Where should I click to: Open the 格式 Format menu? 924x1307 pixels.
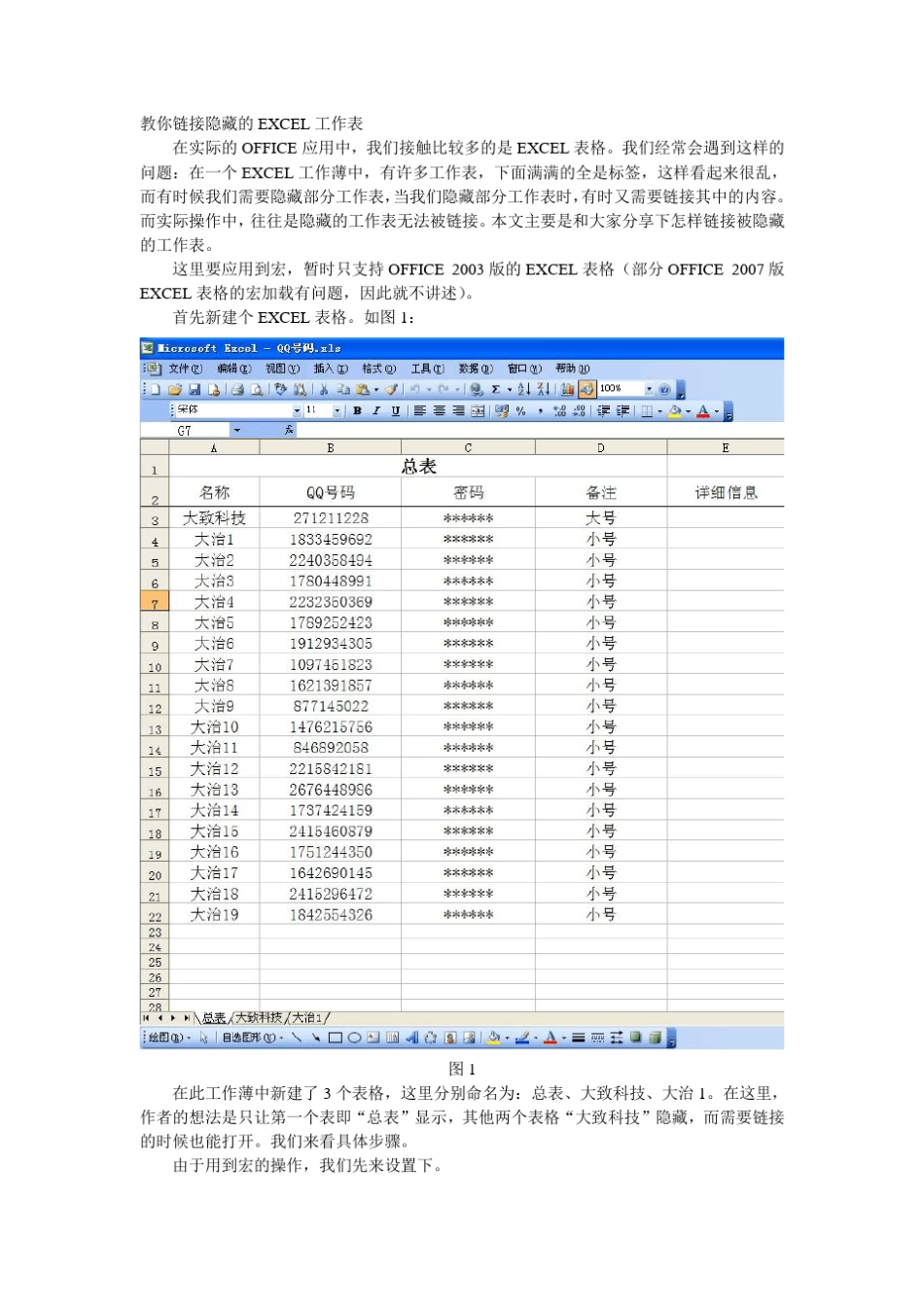click(x=378, y=369)
